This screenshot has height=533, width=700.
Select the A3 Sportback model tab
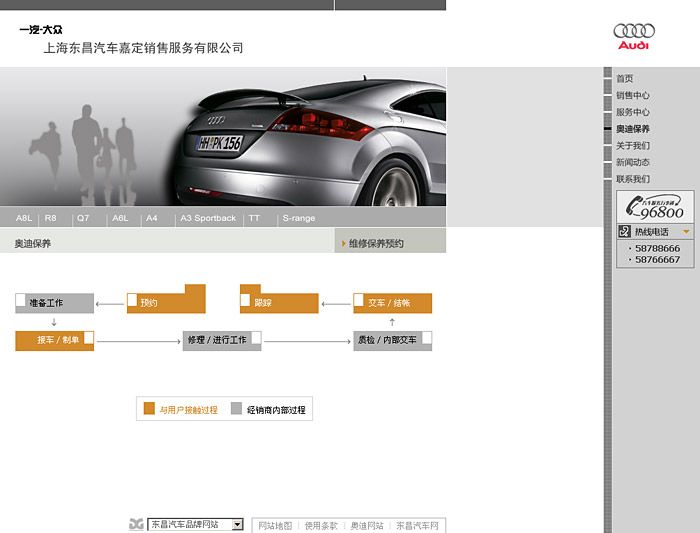[x=208, y=218]
